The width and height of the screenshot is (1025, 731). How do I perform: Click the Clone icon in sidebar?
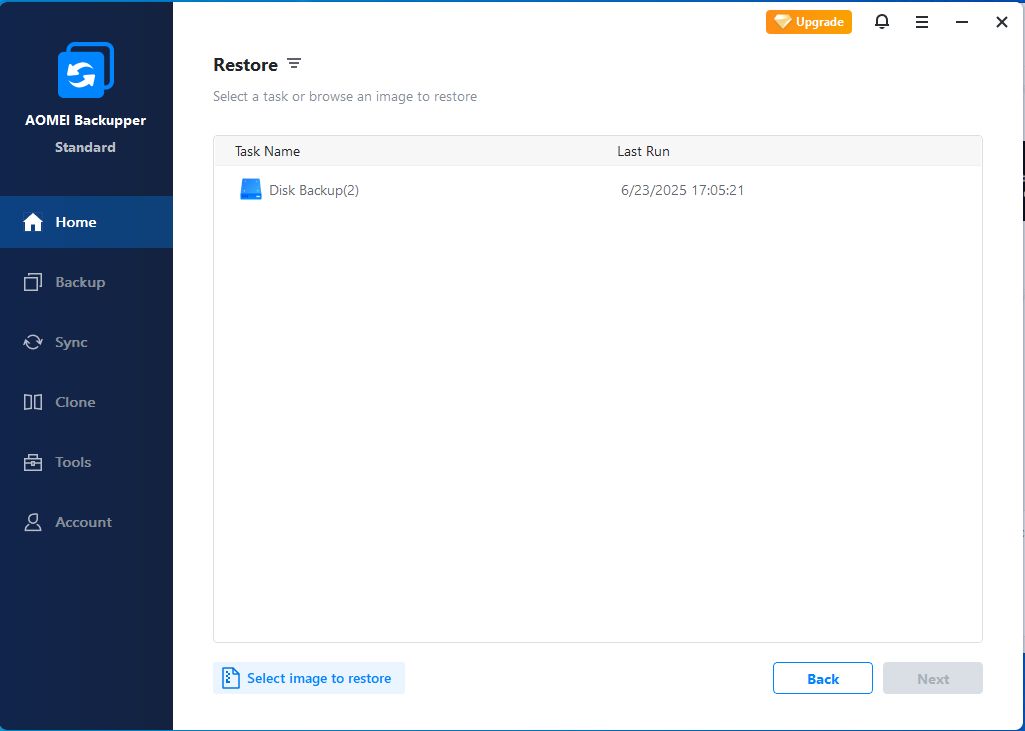coord(33,402)
